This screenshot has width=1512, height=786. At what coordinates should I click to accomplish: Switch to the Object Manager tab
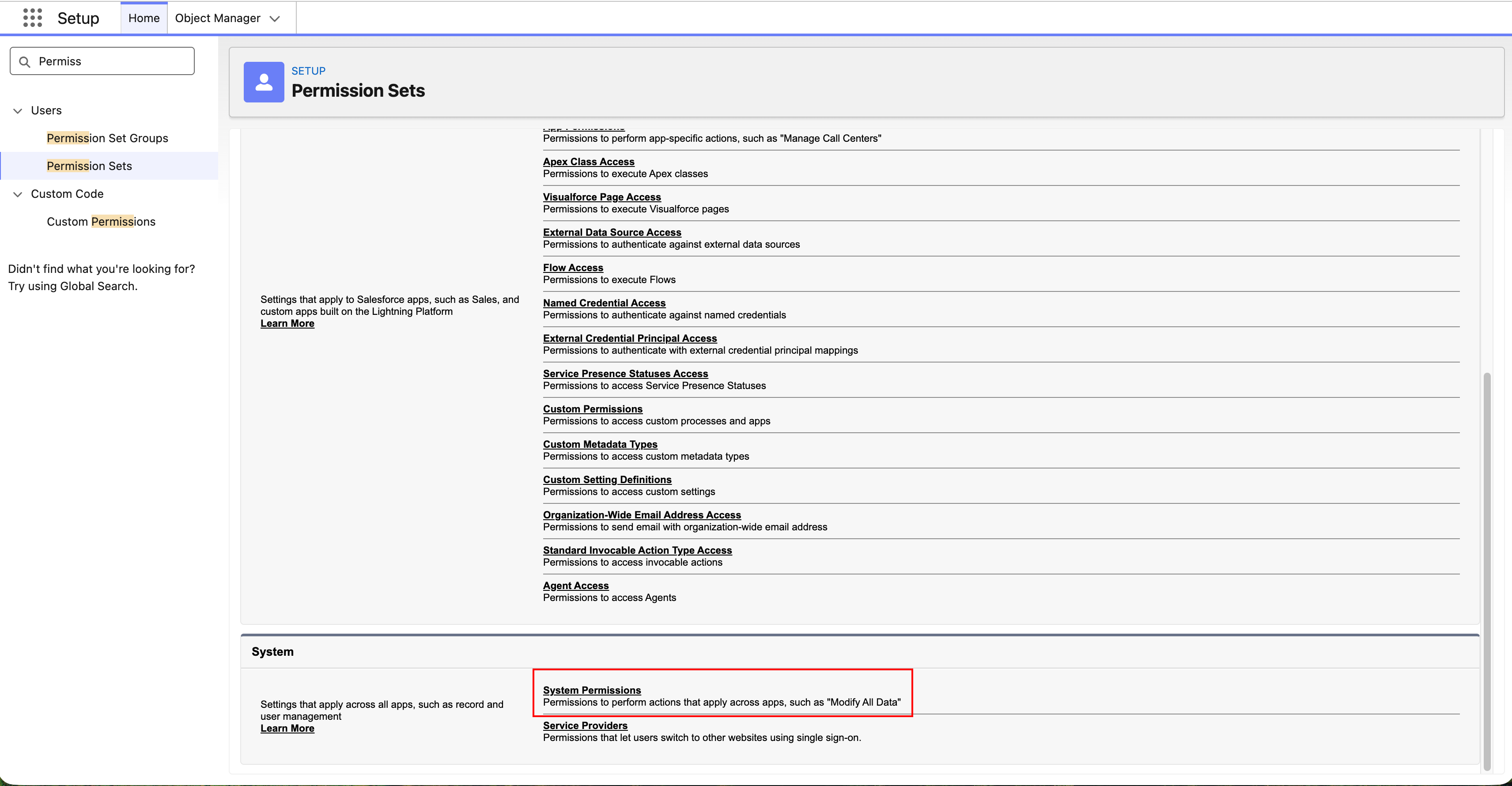218,18
